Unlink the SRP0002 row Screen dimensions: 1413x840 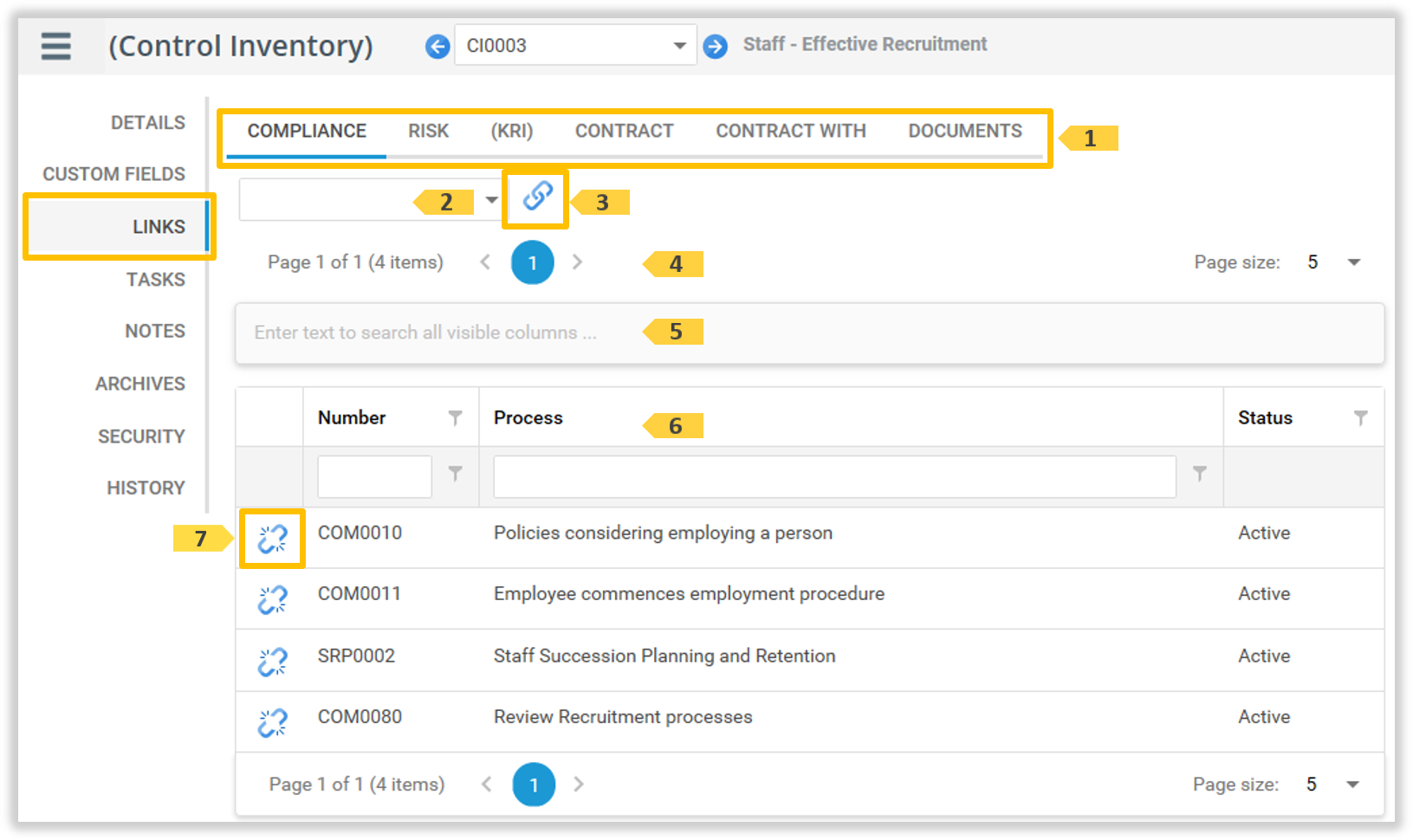point(272,662)
